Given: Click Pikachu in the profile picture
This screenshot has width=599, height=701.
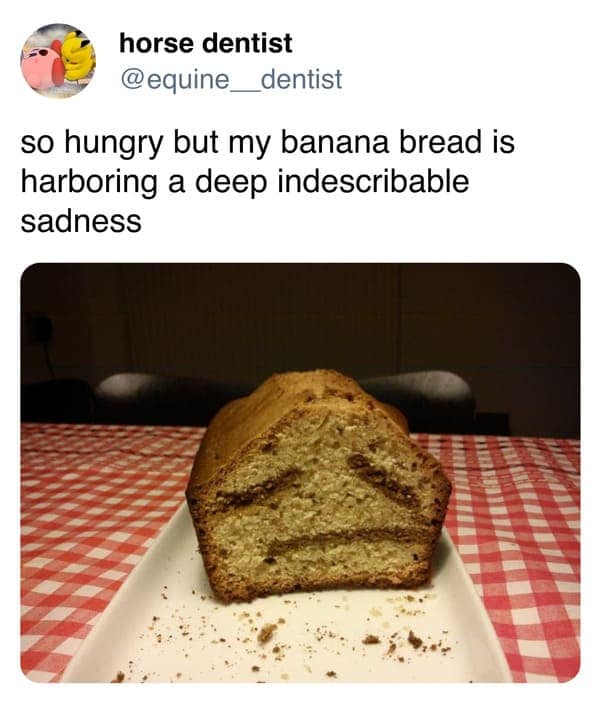Looking at the screenshot, I should tap(80, 57).
